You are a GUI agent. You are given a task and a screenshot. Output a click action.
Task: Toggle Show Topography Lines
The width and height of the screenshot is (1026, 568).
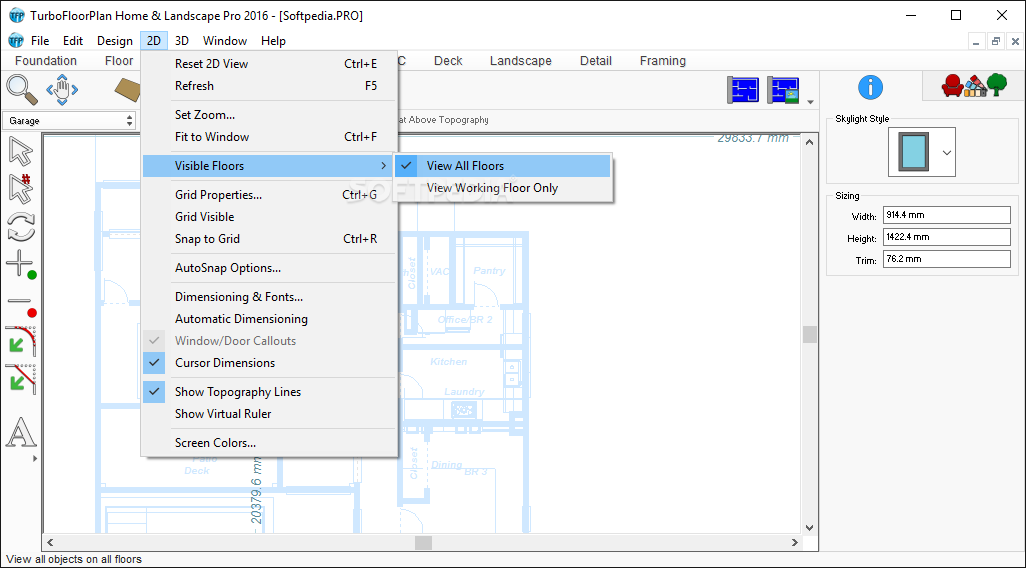270,392
